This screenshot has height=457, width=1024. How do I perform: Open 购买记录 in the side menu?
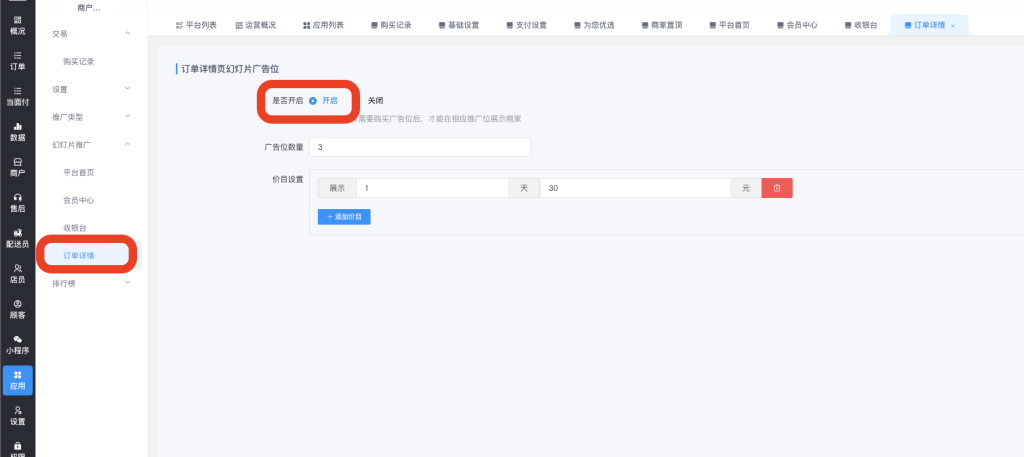click(78, 62)
